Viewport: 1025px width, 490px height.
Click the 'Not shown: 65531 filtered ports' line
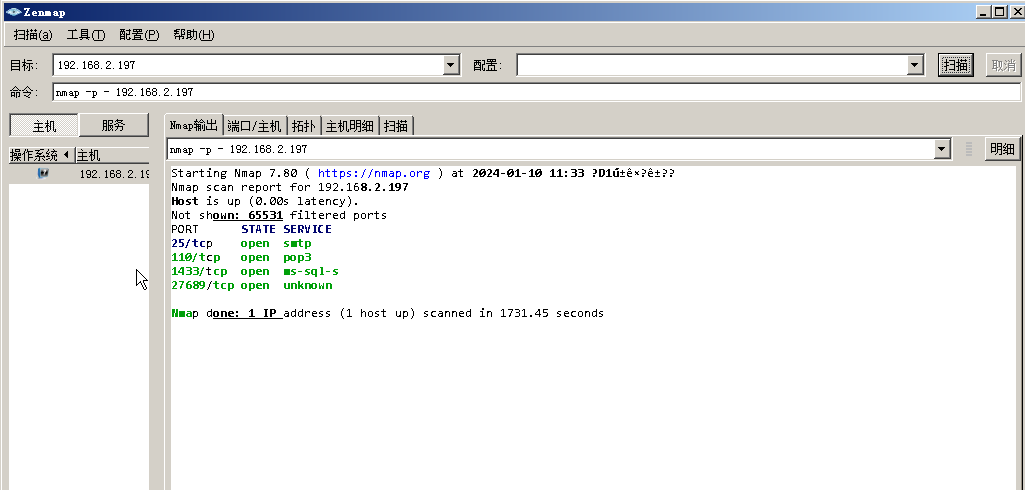279,215
